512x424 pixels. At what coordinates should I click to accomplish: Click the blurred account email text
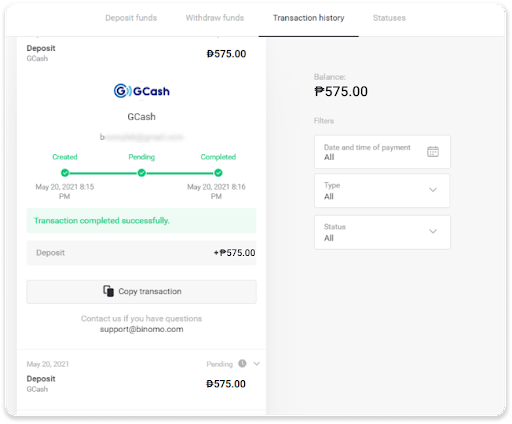pyautogui.click(x=142, y=137)
